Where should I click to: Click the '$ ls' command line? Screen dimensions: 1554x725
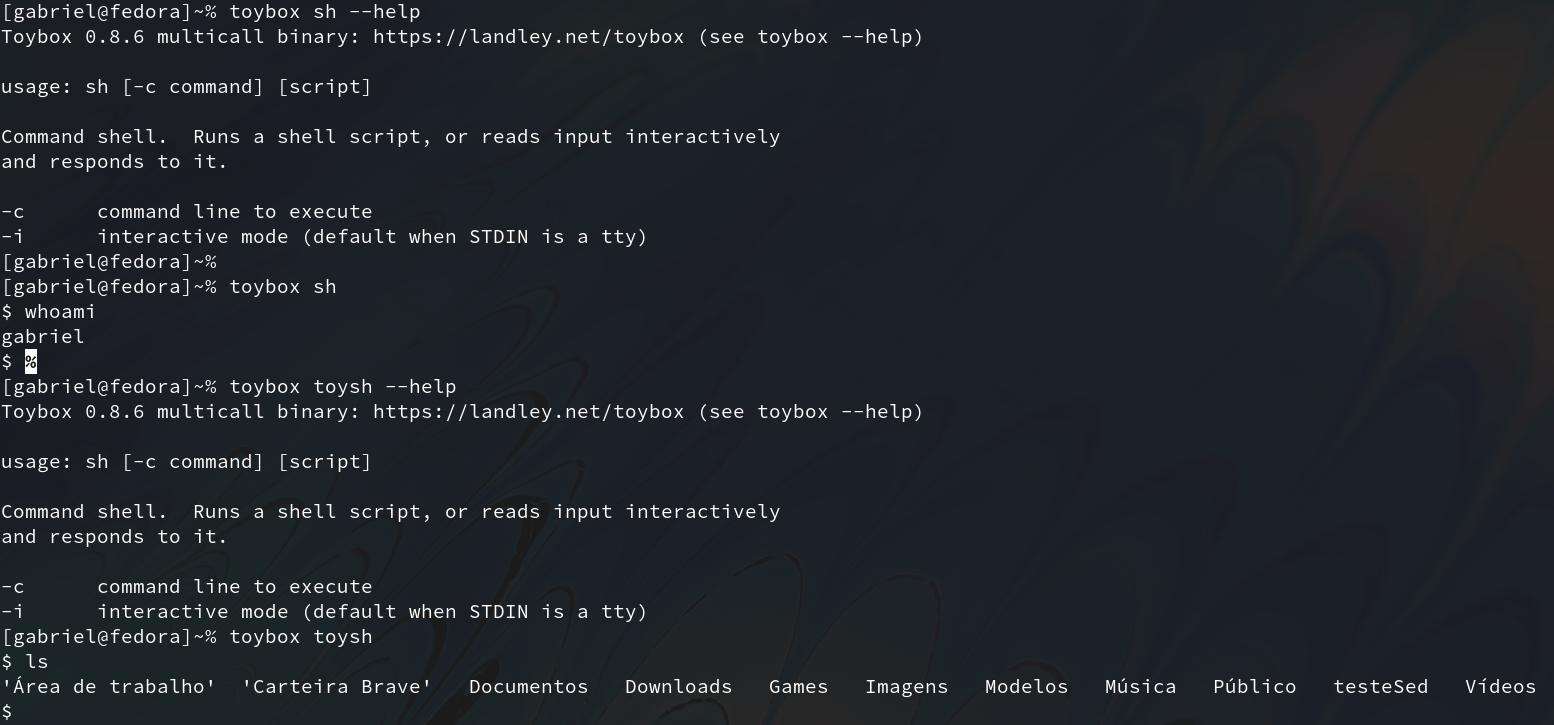25,661
